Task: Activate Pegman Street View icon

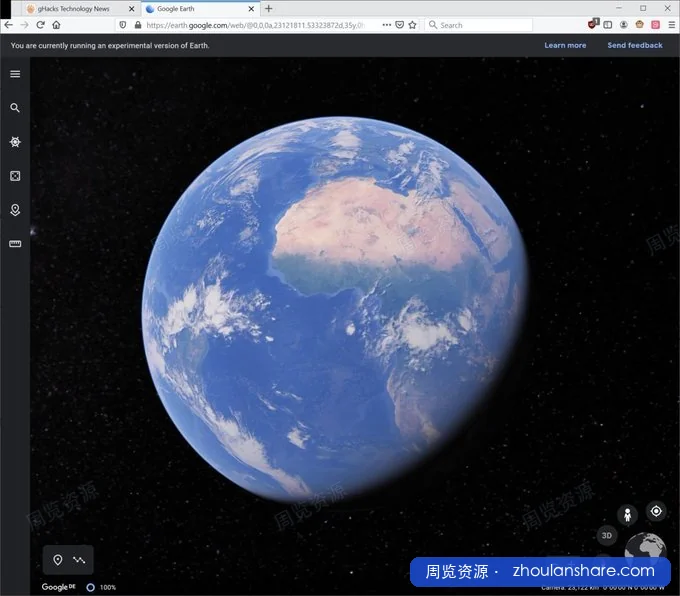Action: point(628,515)
